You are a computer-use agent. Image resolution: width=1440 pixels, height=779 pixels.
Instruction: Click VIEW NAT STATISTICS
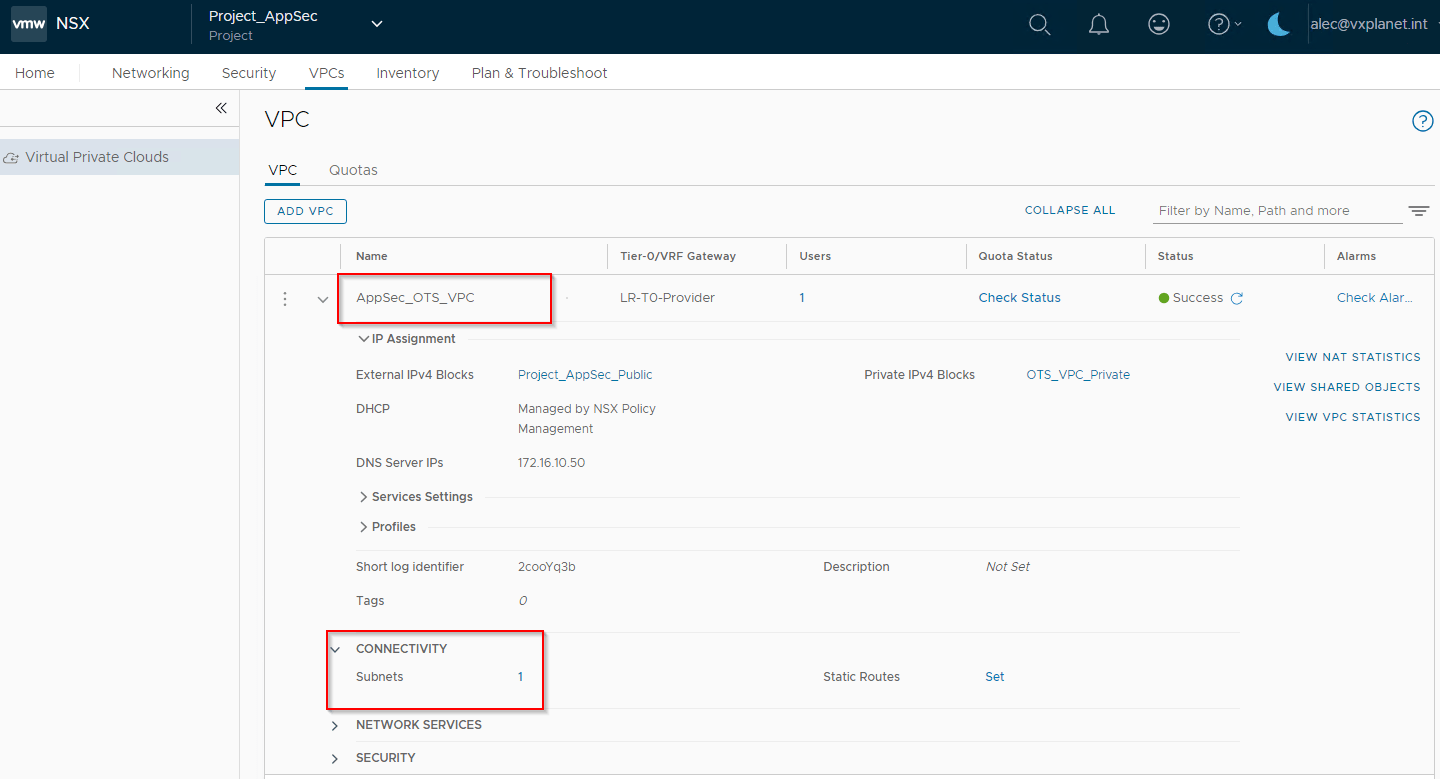coord(1353,357)
